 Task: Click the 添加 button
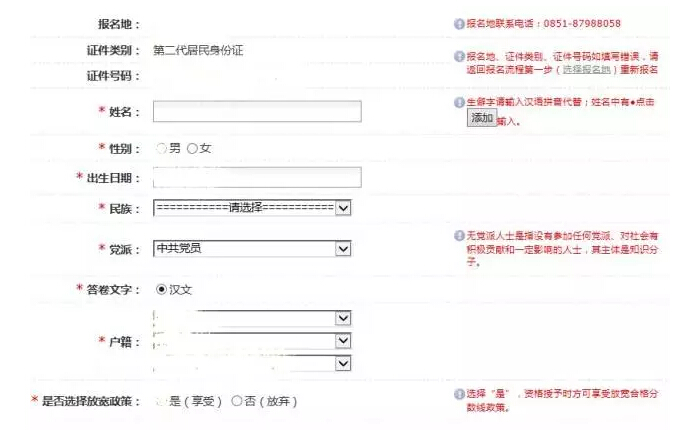click(x=482, y=118)
